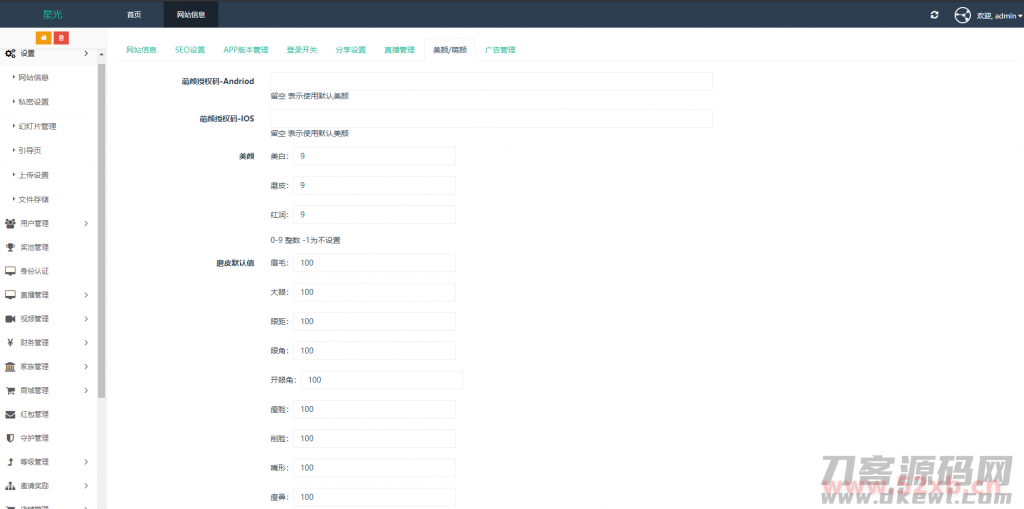Click the Android authorization code field

491,82
